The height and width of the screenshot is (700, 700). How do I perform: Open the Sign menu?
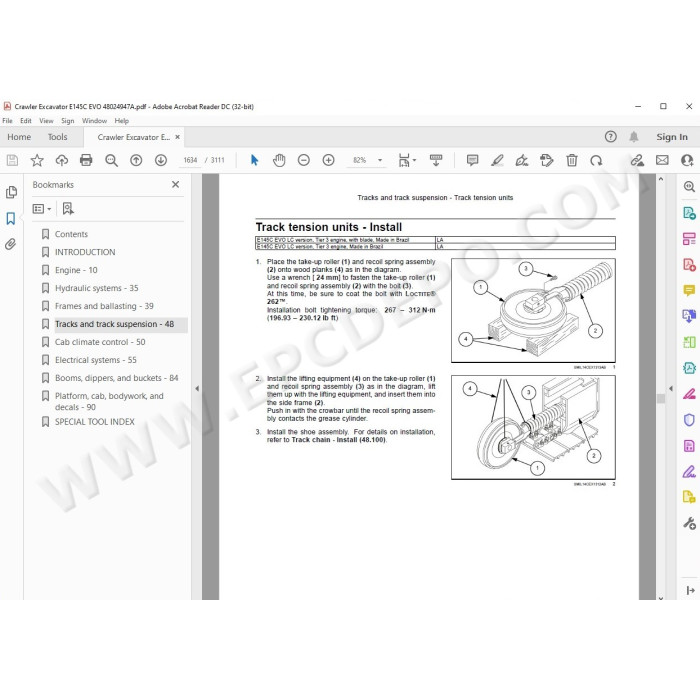pos(67,121)
